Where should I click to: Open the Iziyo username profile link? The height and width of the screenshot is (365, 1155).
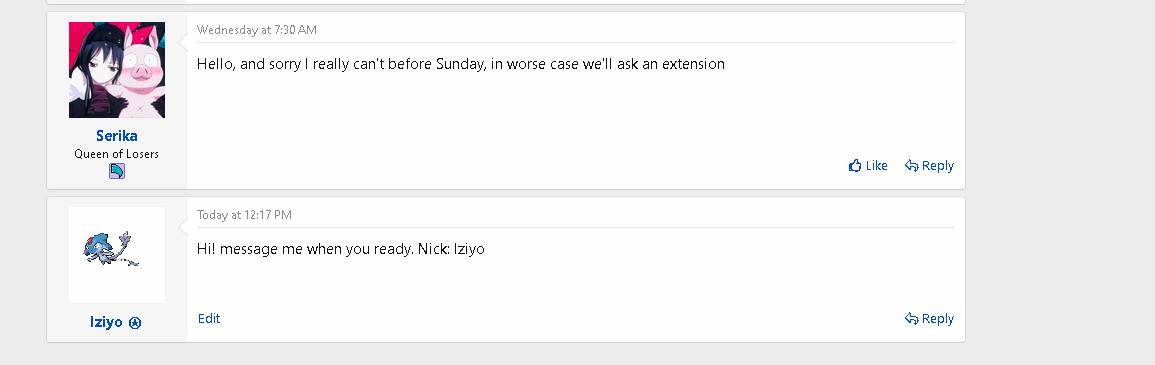click(106, 322)
